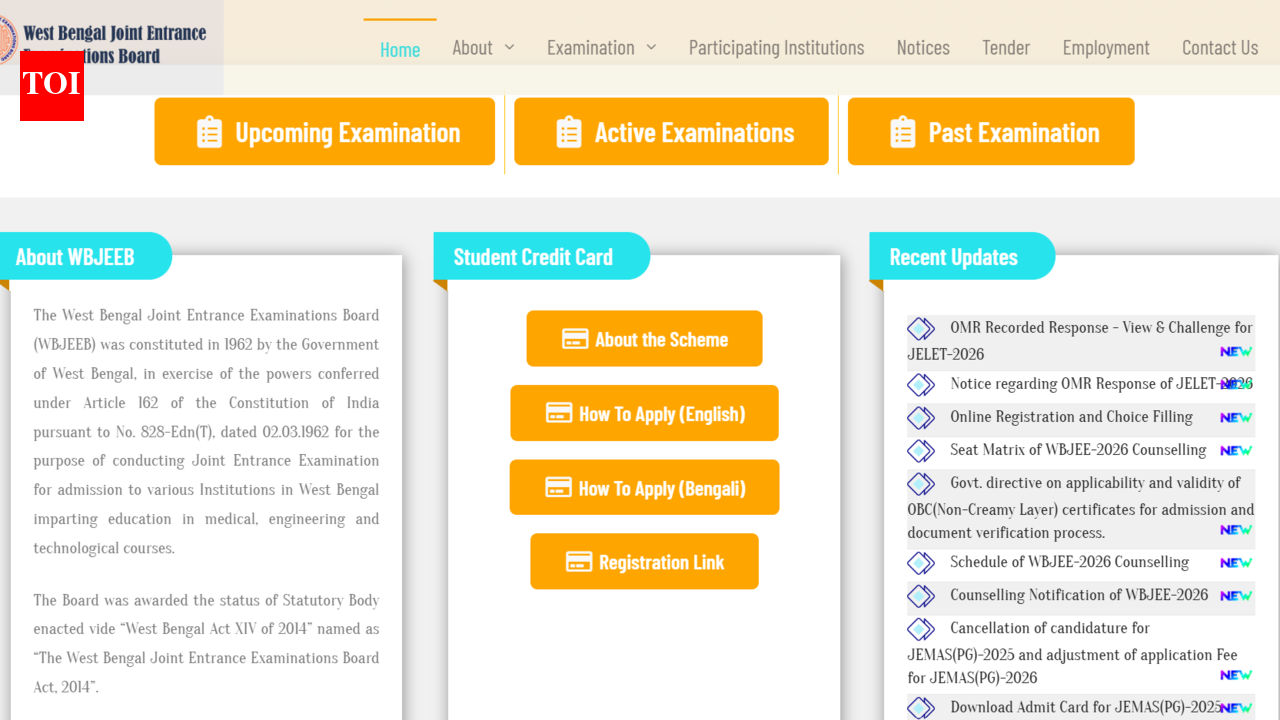Click NEW badge on Online Registration item

(x=1236, y=418)
